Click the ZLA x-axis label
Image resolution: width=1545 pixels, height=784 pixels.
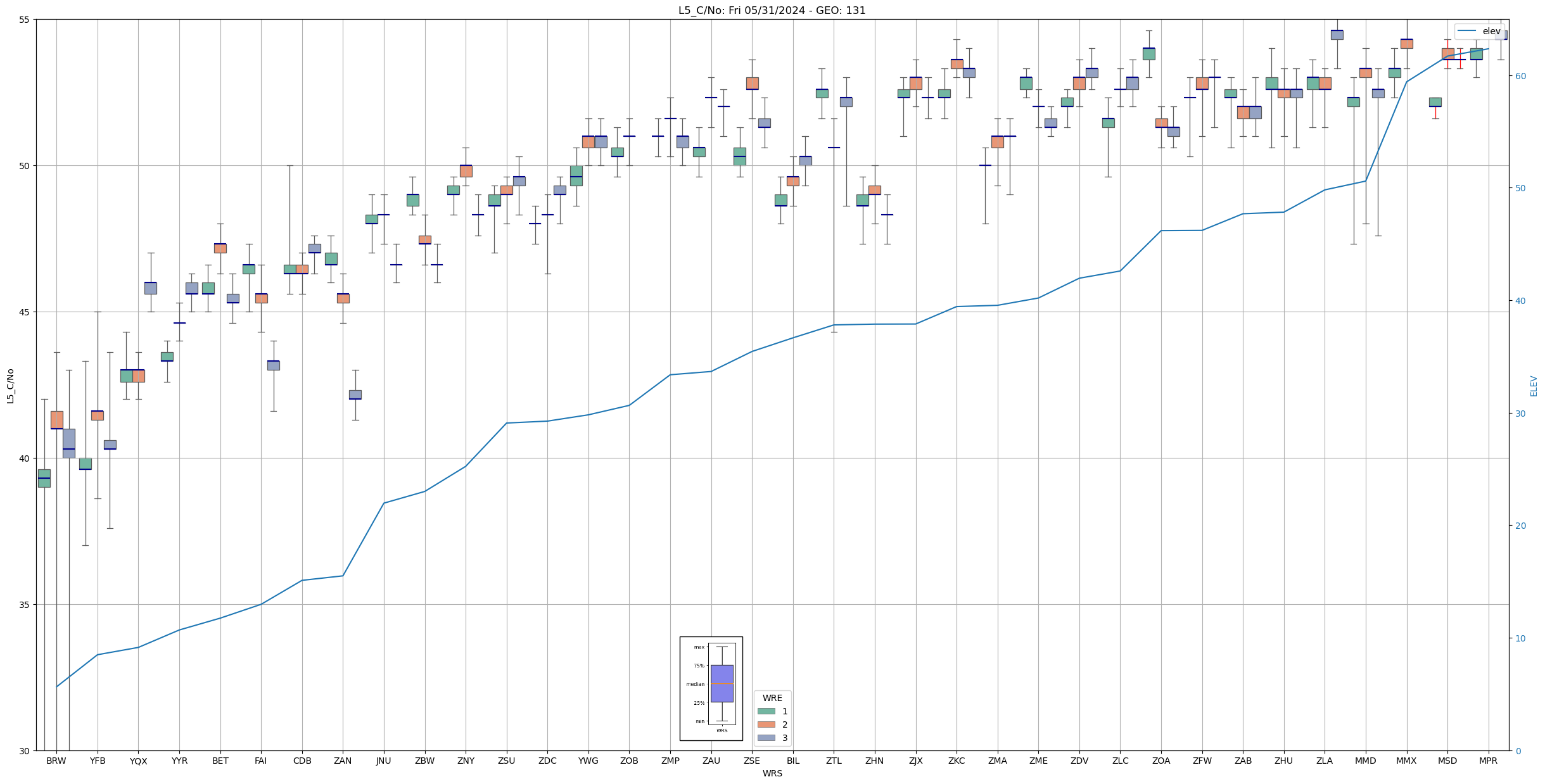(x=1325, y=761)
